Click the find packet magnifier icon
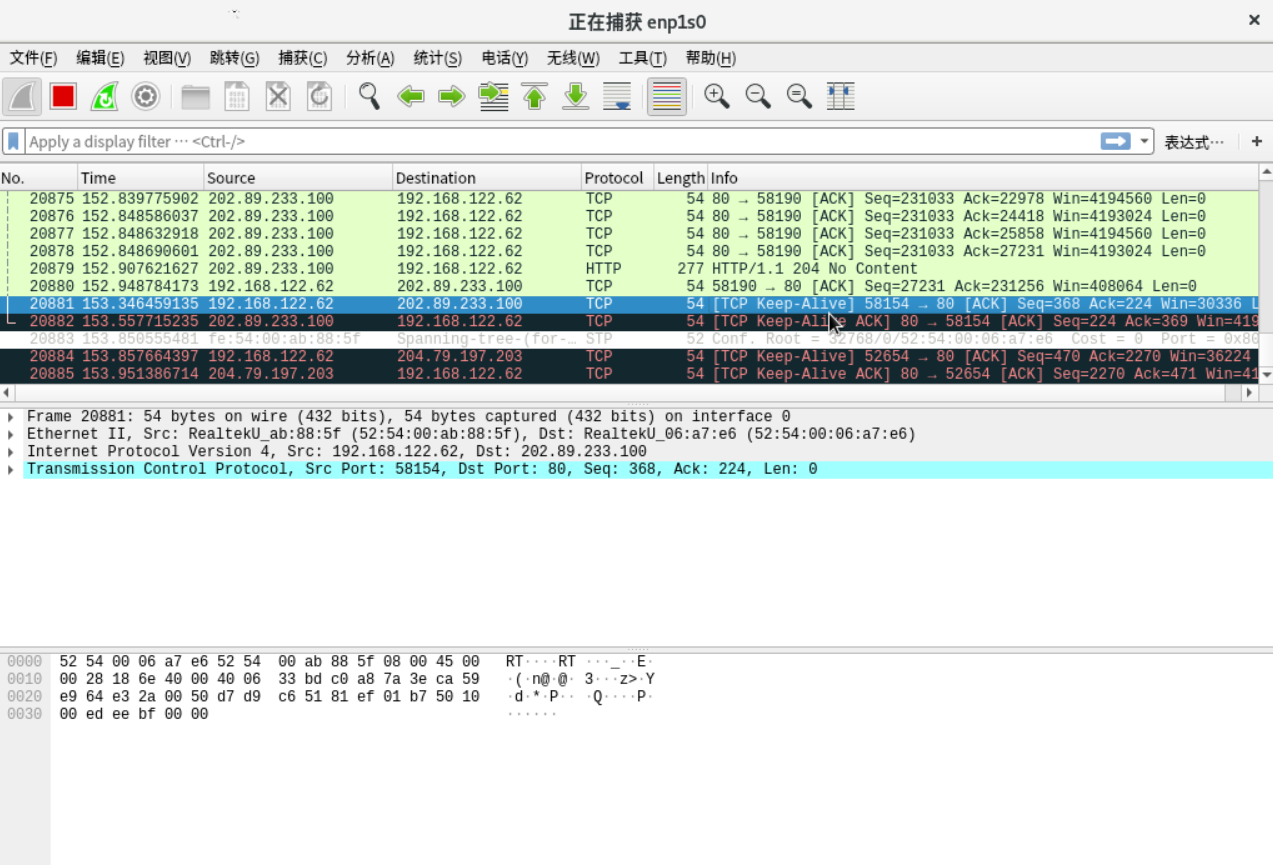The width and height of the screenshot is (1273, 865). click(368, 96)
